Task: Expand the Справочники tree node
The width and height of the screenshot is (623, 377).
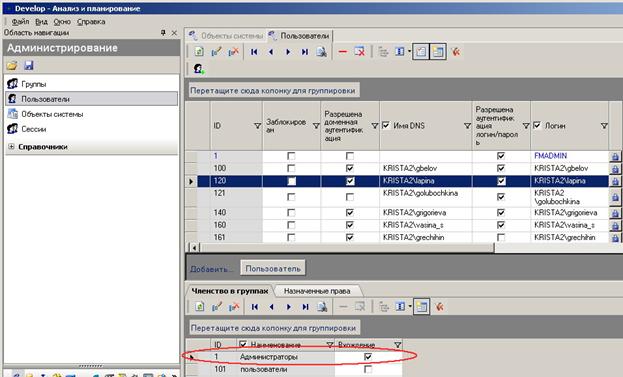Action: click(x=11, y=147)
